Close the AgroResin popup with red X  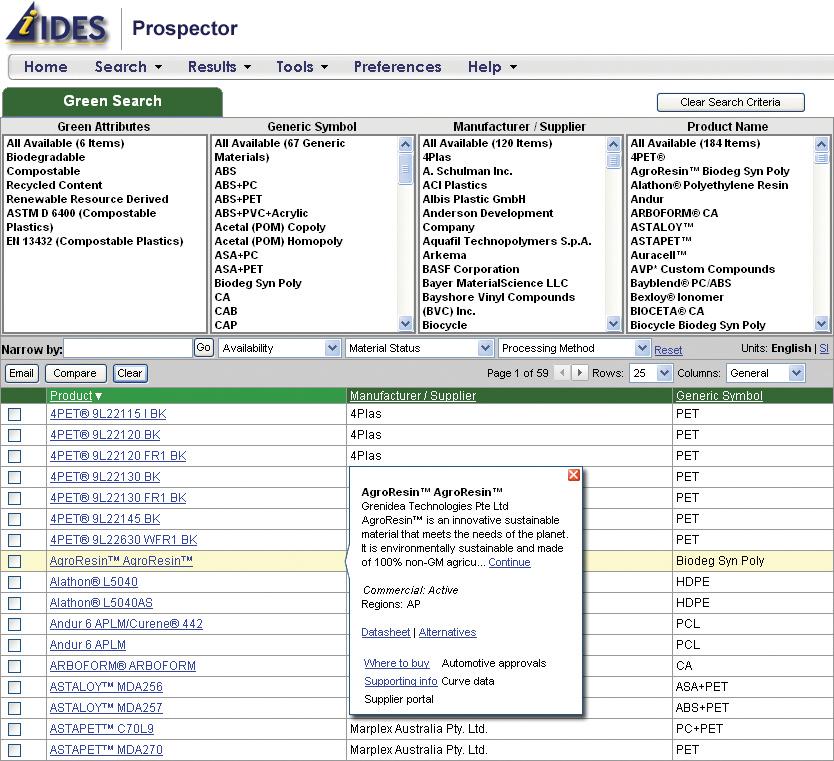pyautogui.click(x=573, y=475)
